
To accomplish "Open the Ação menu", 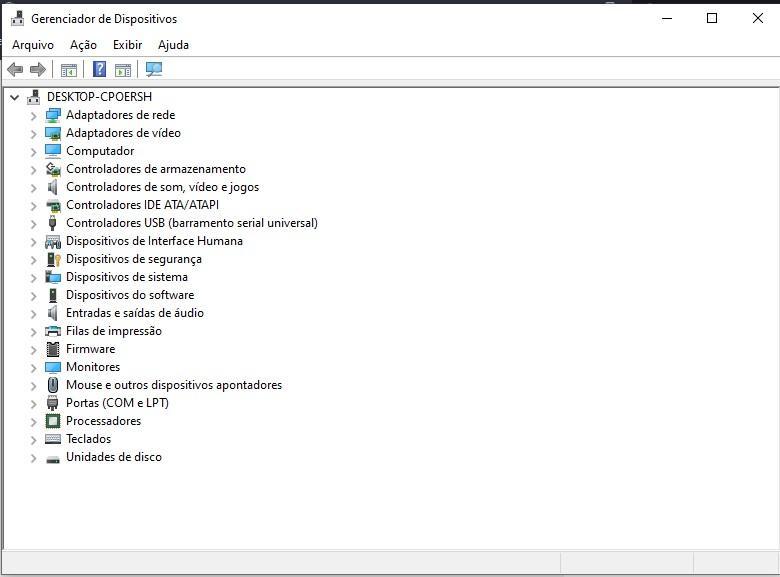I will [x=83, y=45].
